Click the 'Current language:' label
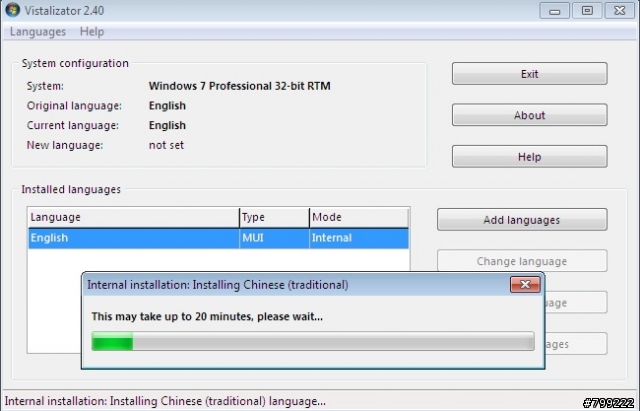 tap(73, 125)
